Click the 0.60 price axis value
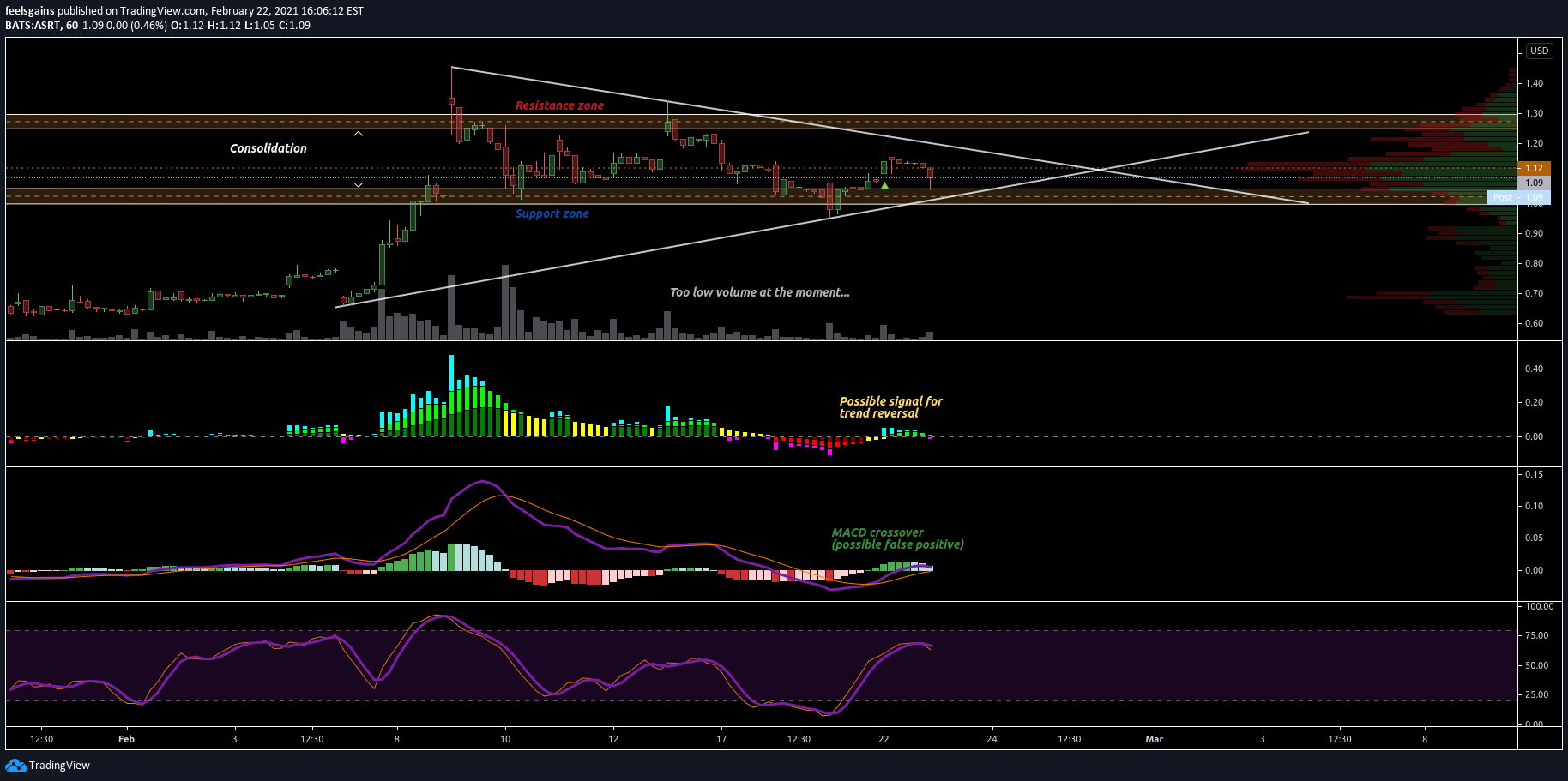 click(x=1535, y=323)
